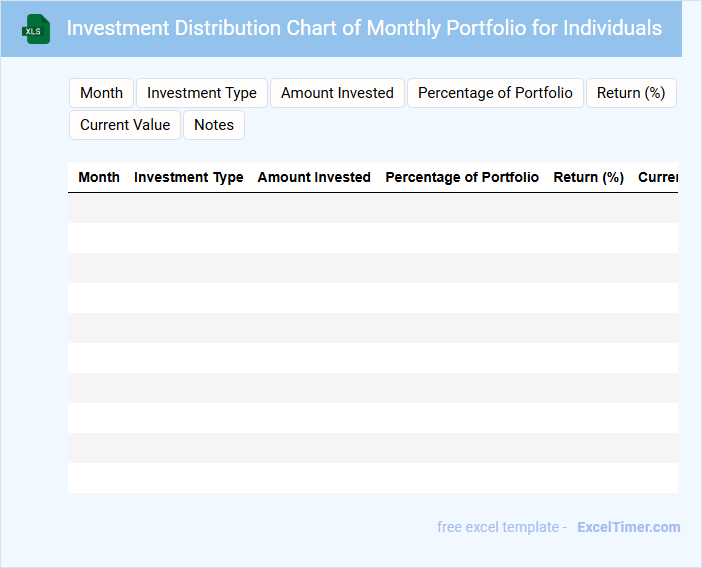Viewport: 702px width, 568px height.
Task: Click the last empty table row
Action: tap(373, 478)
